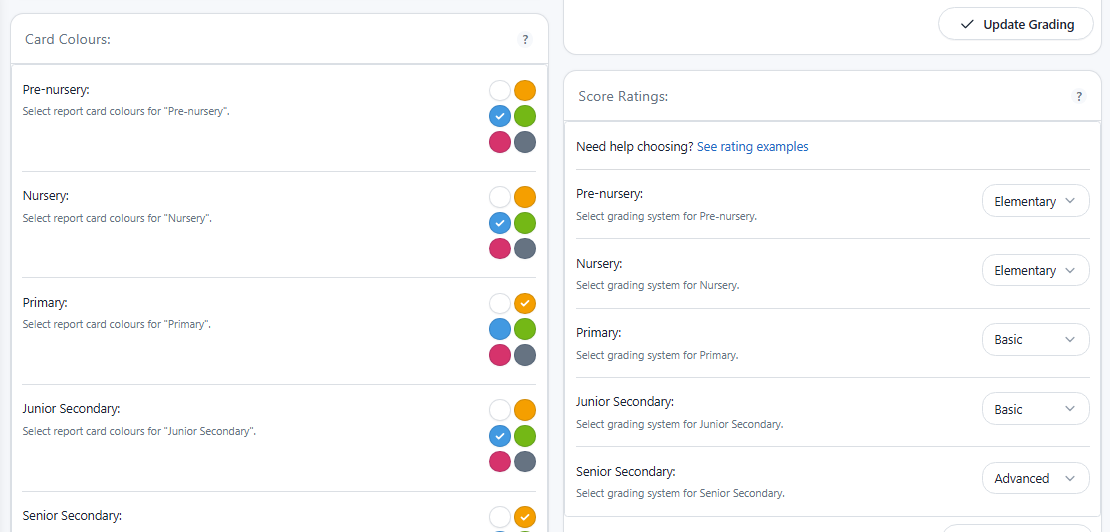Expand Pre-nursery grading system dropdown
This screenshot has width=1110, height=532.
(1035, 201)
